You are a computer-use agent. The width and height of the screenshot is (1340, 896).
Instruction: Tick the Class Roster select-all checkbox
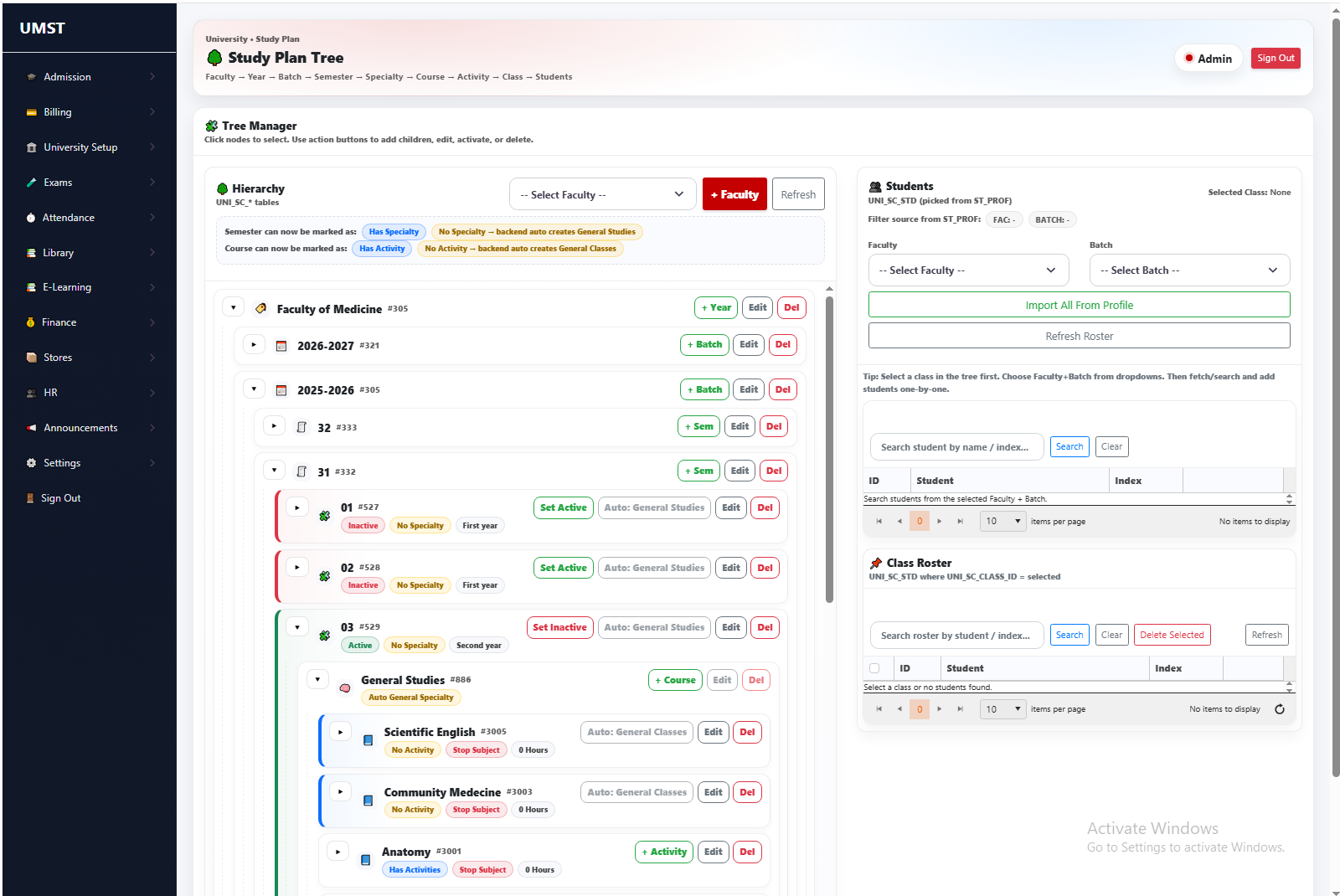(x=874, y=668)
